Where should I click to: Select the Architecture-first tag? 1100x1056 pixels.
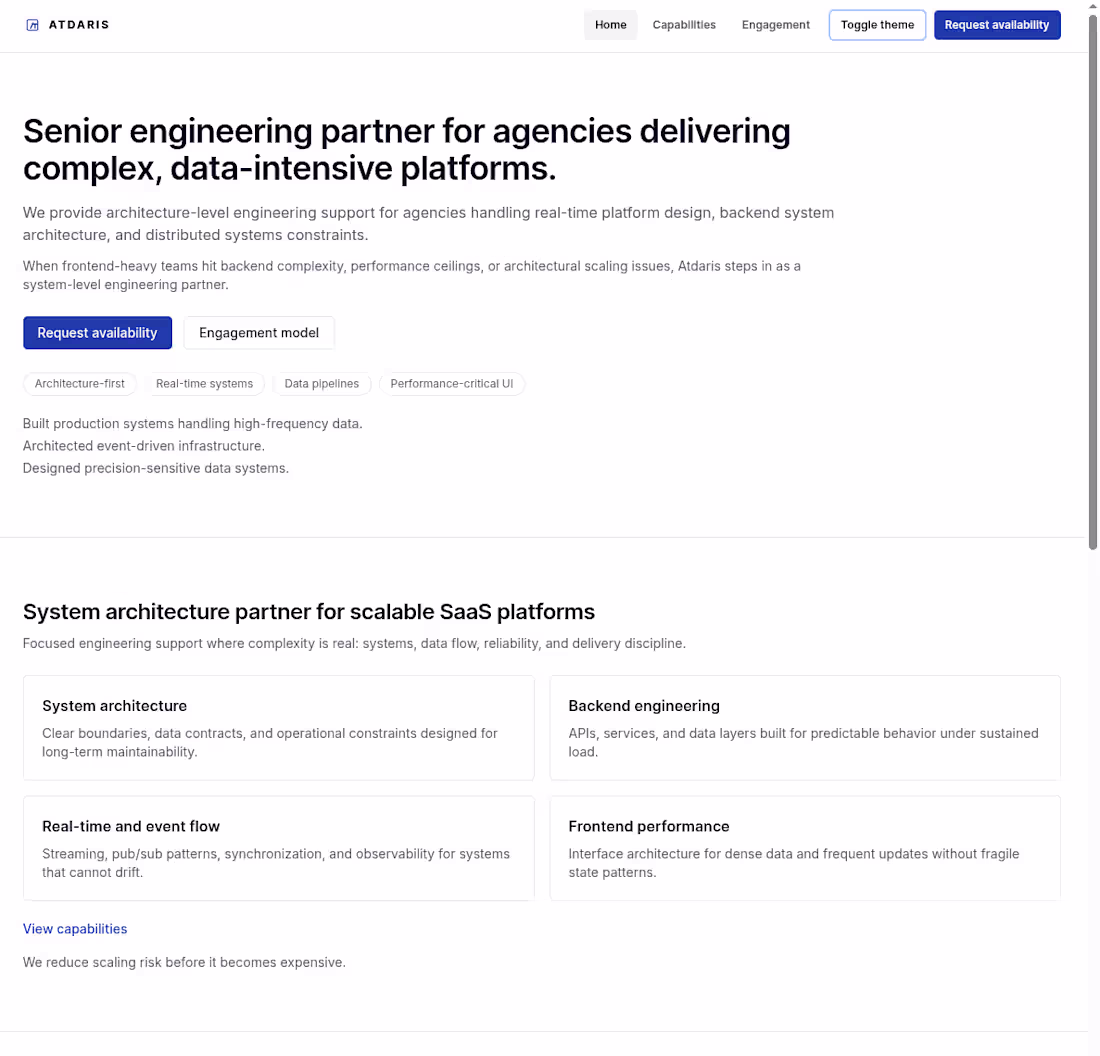click(80, 384)
